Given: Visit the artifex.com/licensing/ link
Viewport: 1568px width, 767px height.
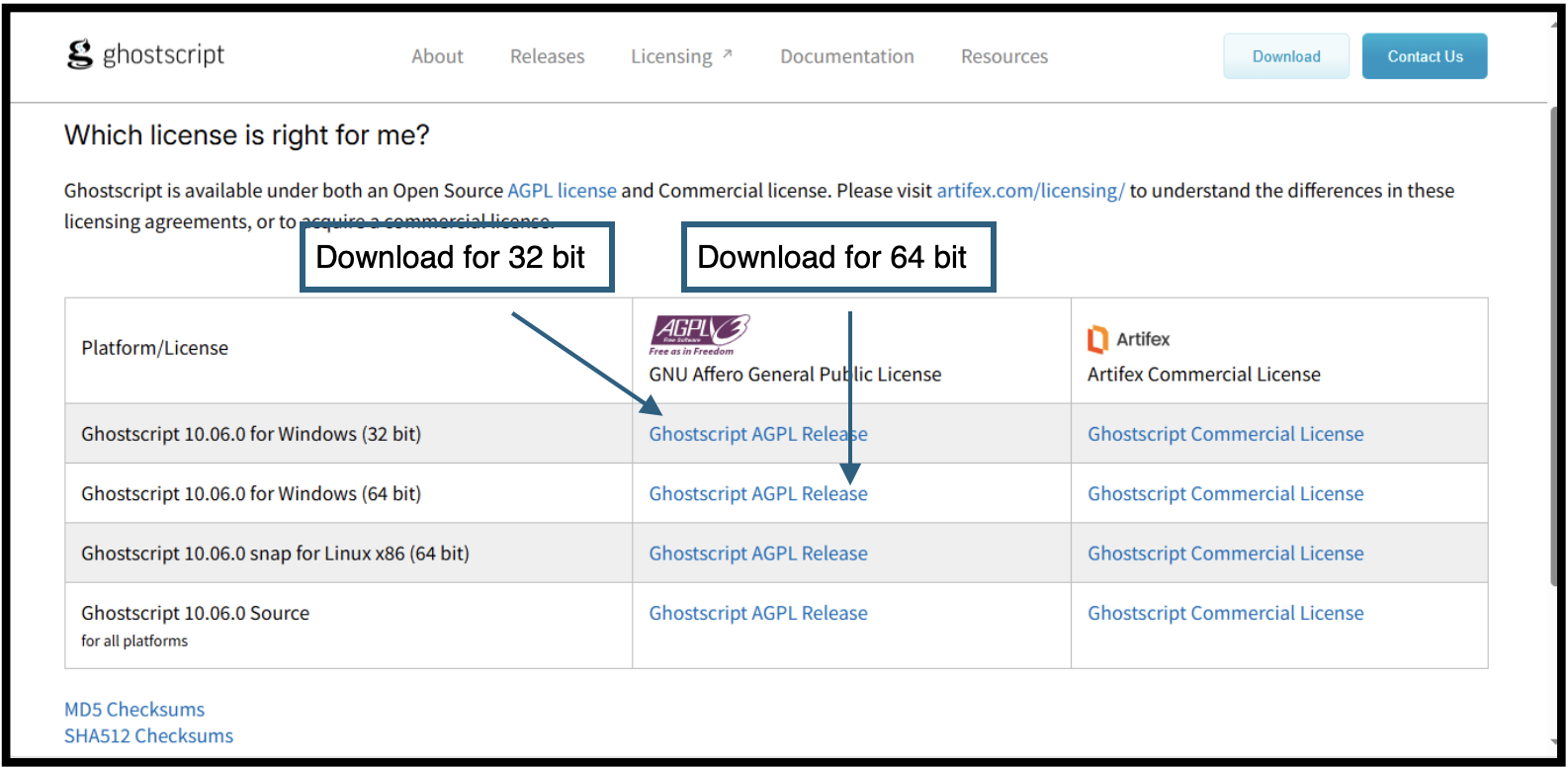Looking at the screenshot, I should pyautogui.click(x=1030, y=191).
